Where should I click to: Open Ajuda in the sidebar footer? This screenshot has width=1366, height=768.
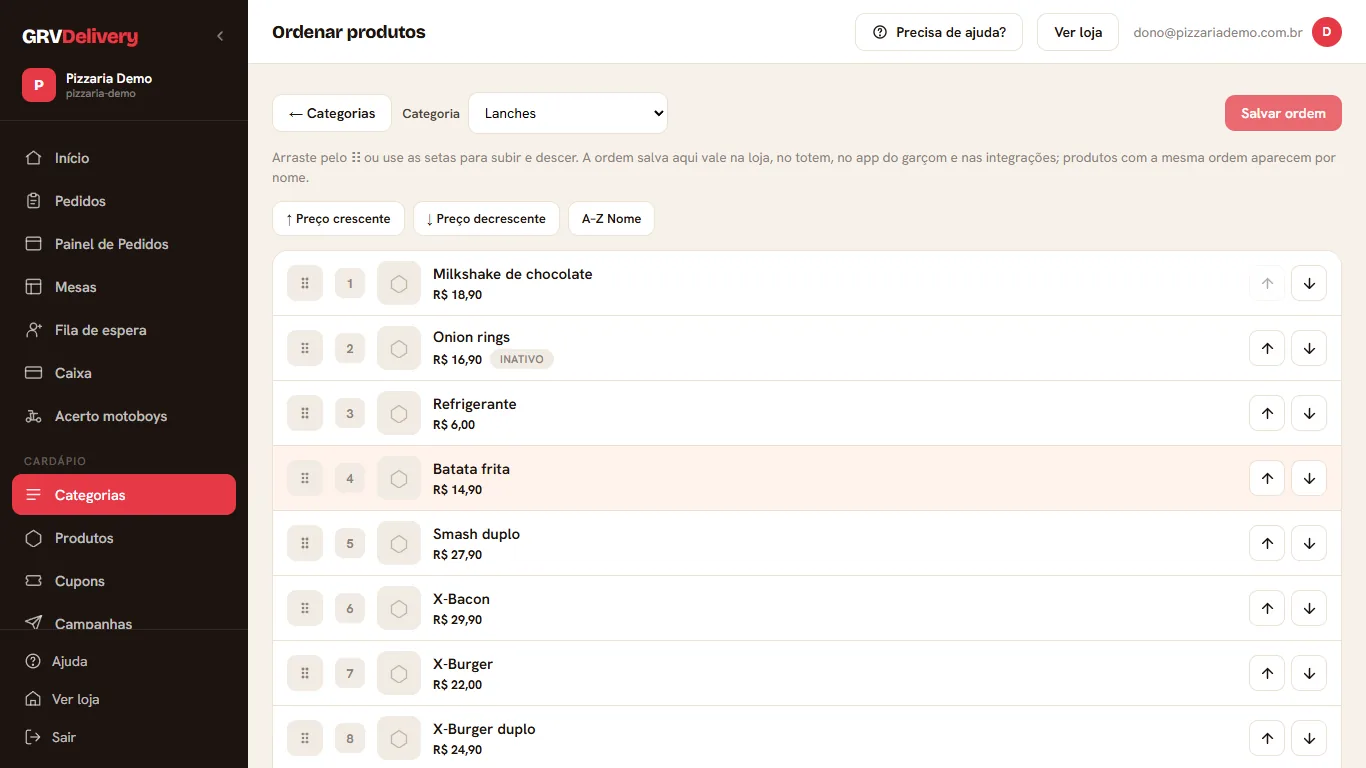click(124, 661)
